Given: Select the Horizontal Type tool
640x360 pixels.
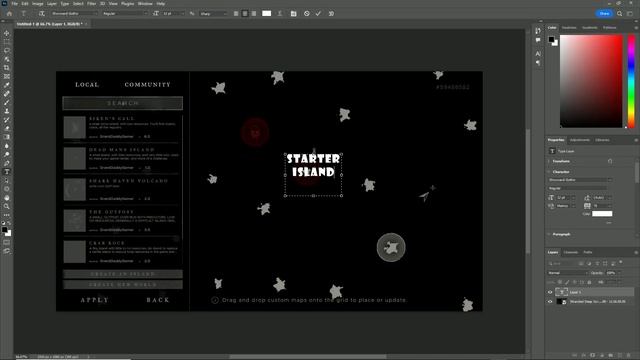Looking at the screenshot, I should pyautogui.click(x=7, y=172).
